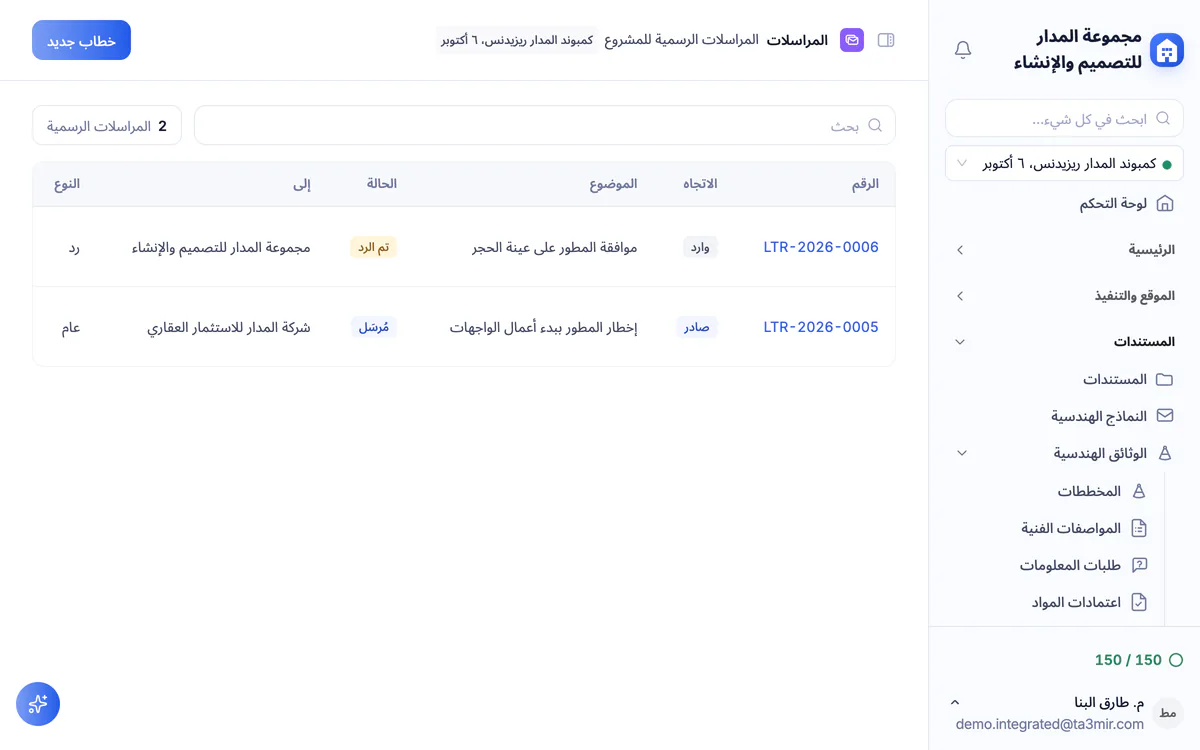Click the purple correspondence module icon

(852, 40)
